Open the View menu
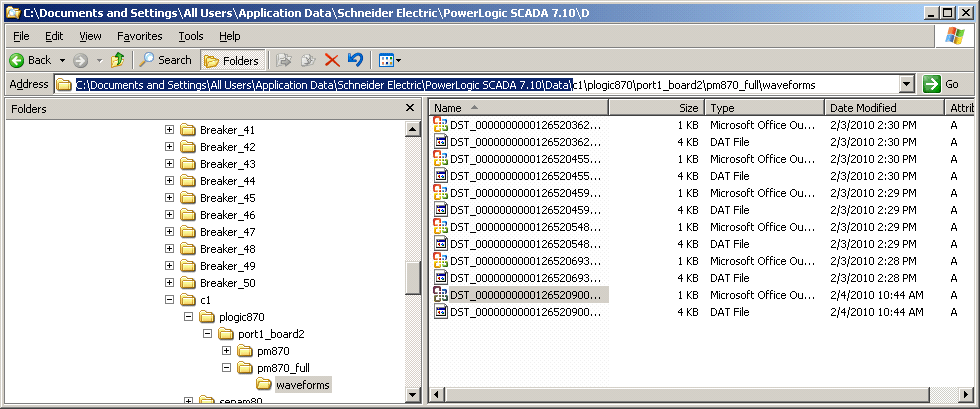Image resolution: width=980 pixels, height=409 pixels. [91, 36]
